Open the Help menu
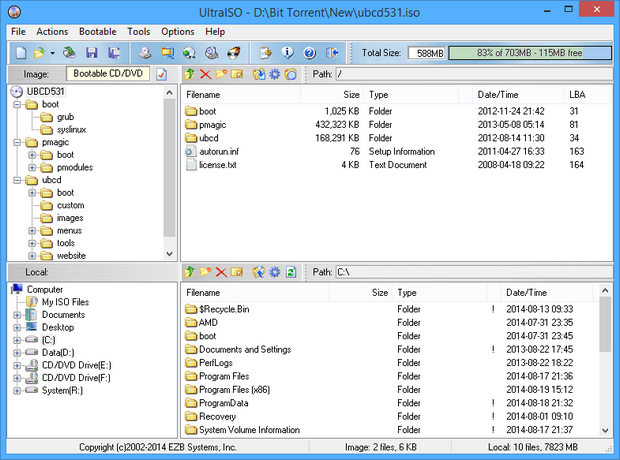The width and height of the screenshot is (620, 460). [215, 32]
